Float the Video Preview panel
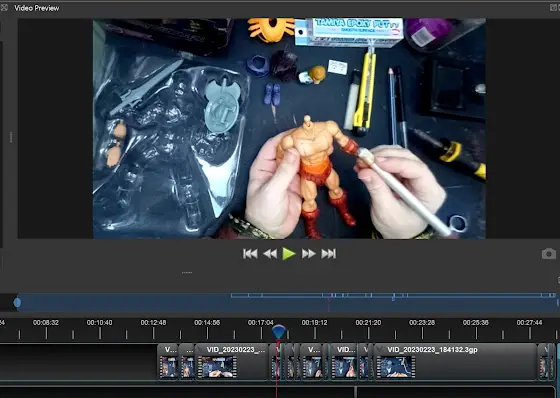Screen dimensions: 560x398 [x=554, y=8]
